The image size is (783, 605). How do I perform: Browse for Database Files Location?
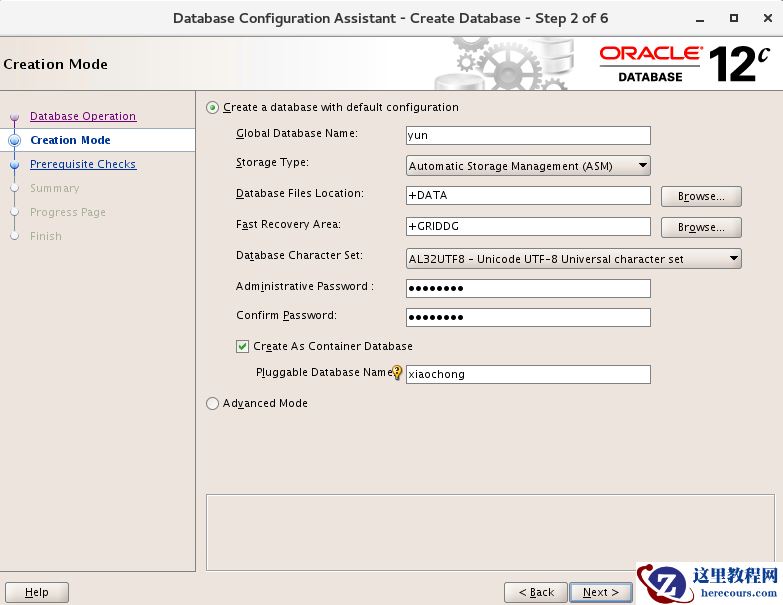click(x=701, y=196)
